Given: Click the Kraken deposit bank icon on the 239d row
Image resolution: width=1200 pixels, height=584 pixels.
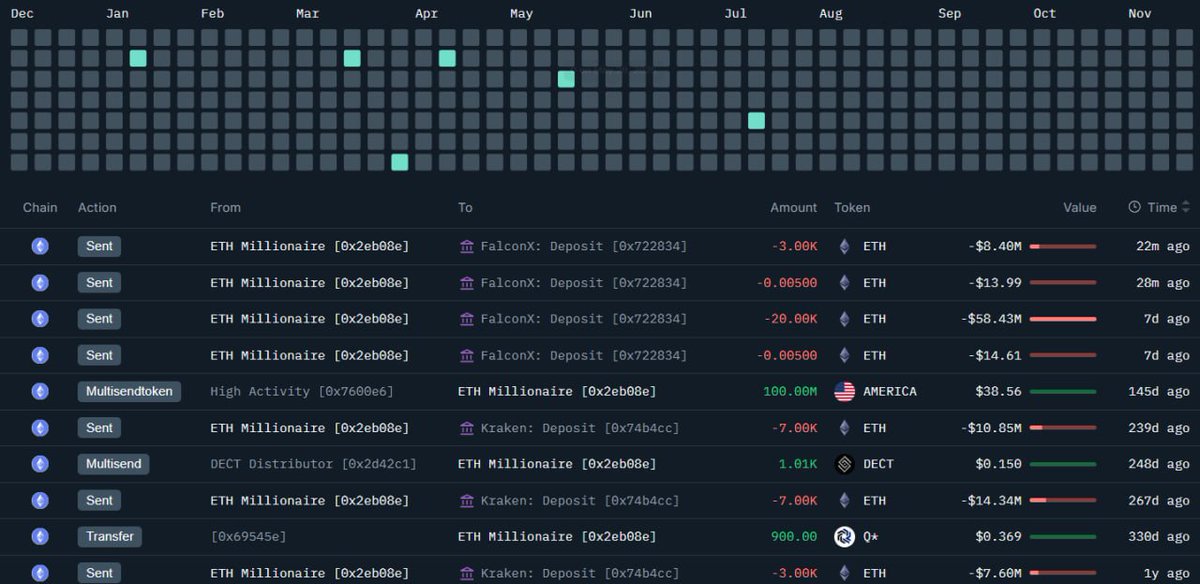Looking at the screenshot, I should coord(467,427).
